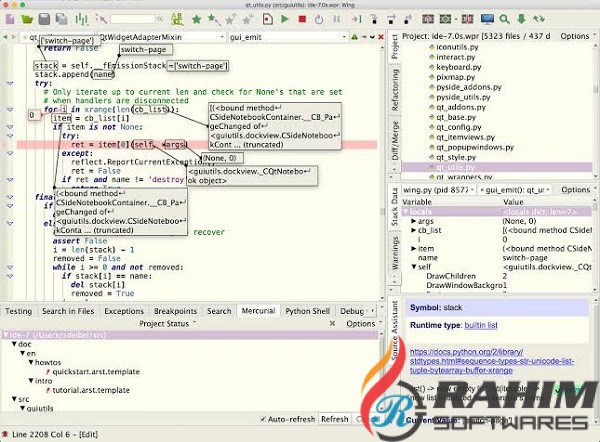Toggle the Auto-refresh checkbox
Viewport: 600px width, 442px height.
point(263,419)
